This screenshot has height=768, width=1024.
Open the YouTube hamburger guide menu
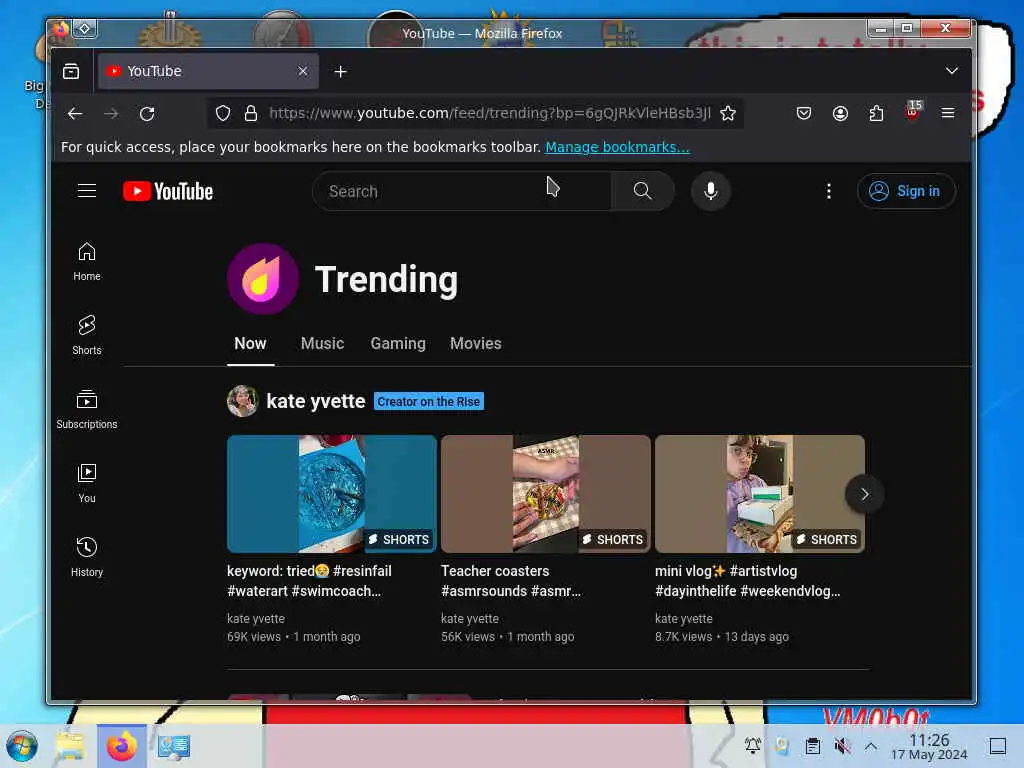click(87, 191)
